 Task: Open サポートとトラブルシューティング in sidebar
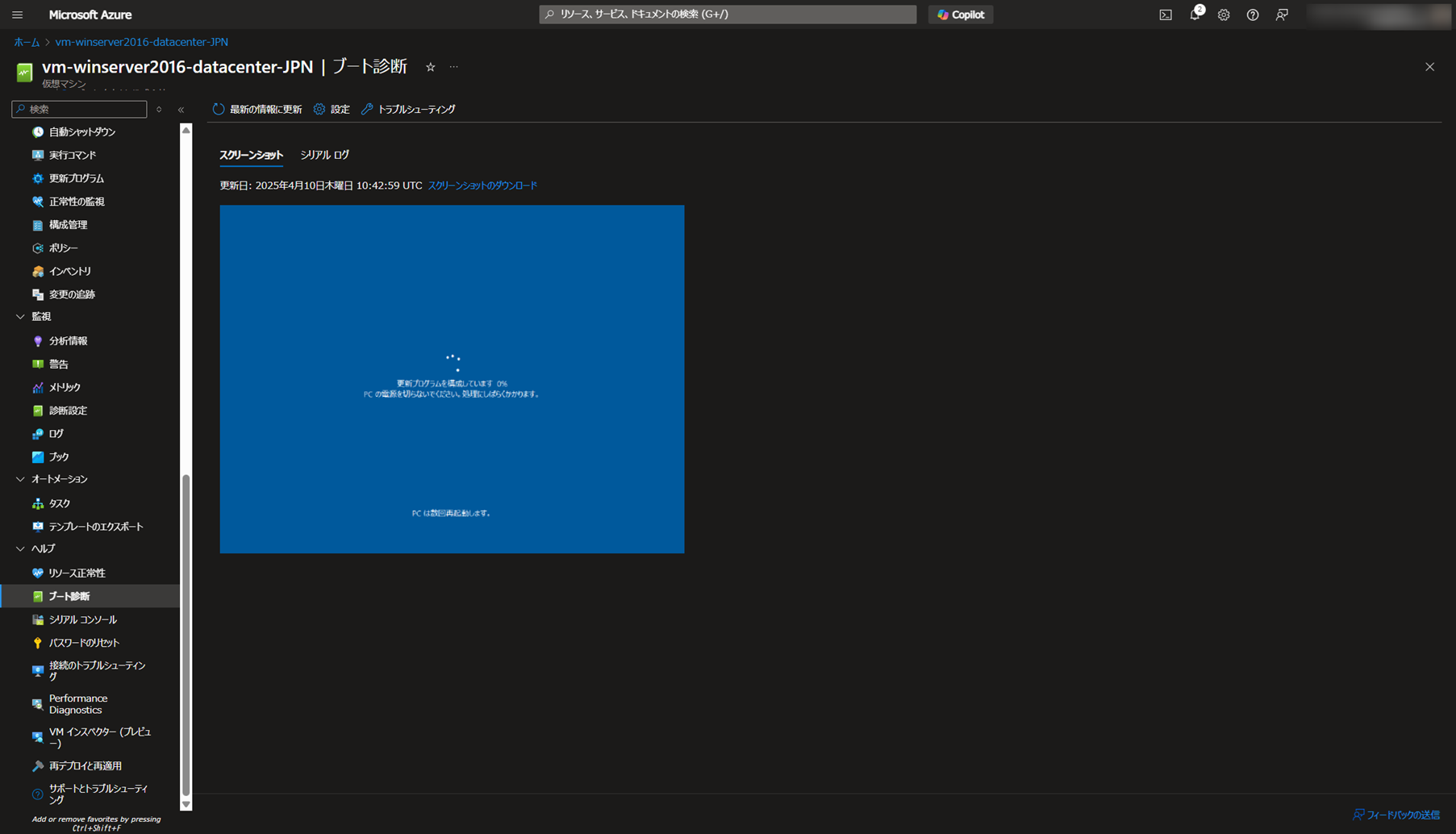(90, 794)
